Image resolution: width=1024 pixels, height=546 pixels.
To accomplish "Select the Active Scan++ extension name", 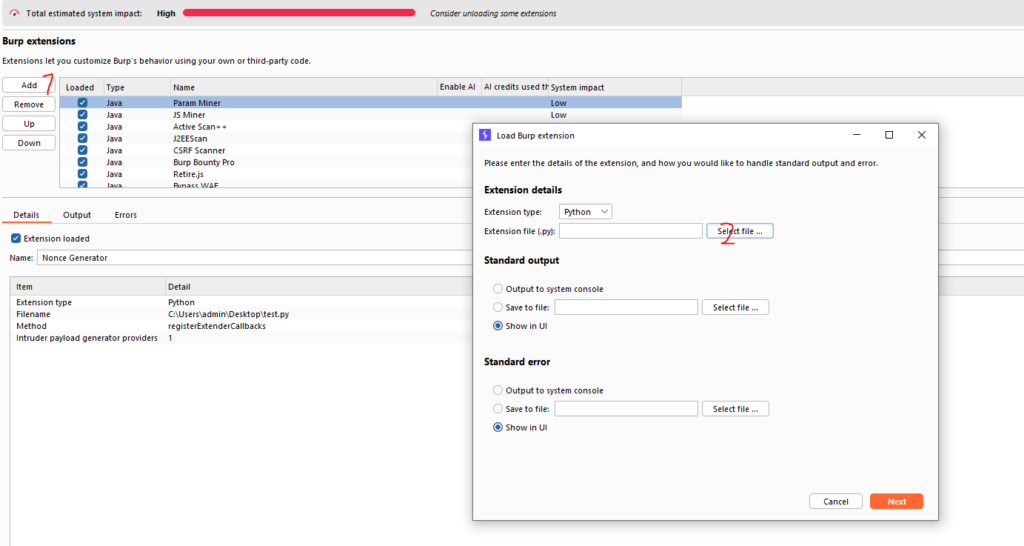I will tap(200, 127).
